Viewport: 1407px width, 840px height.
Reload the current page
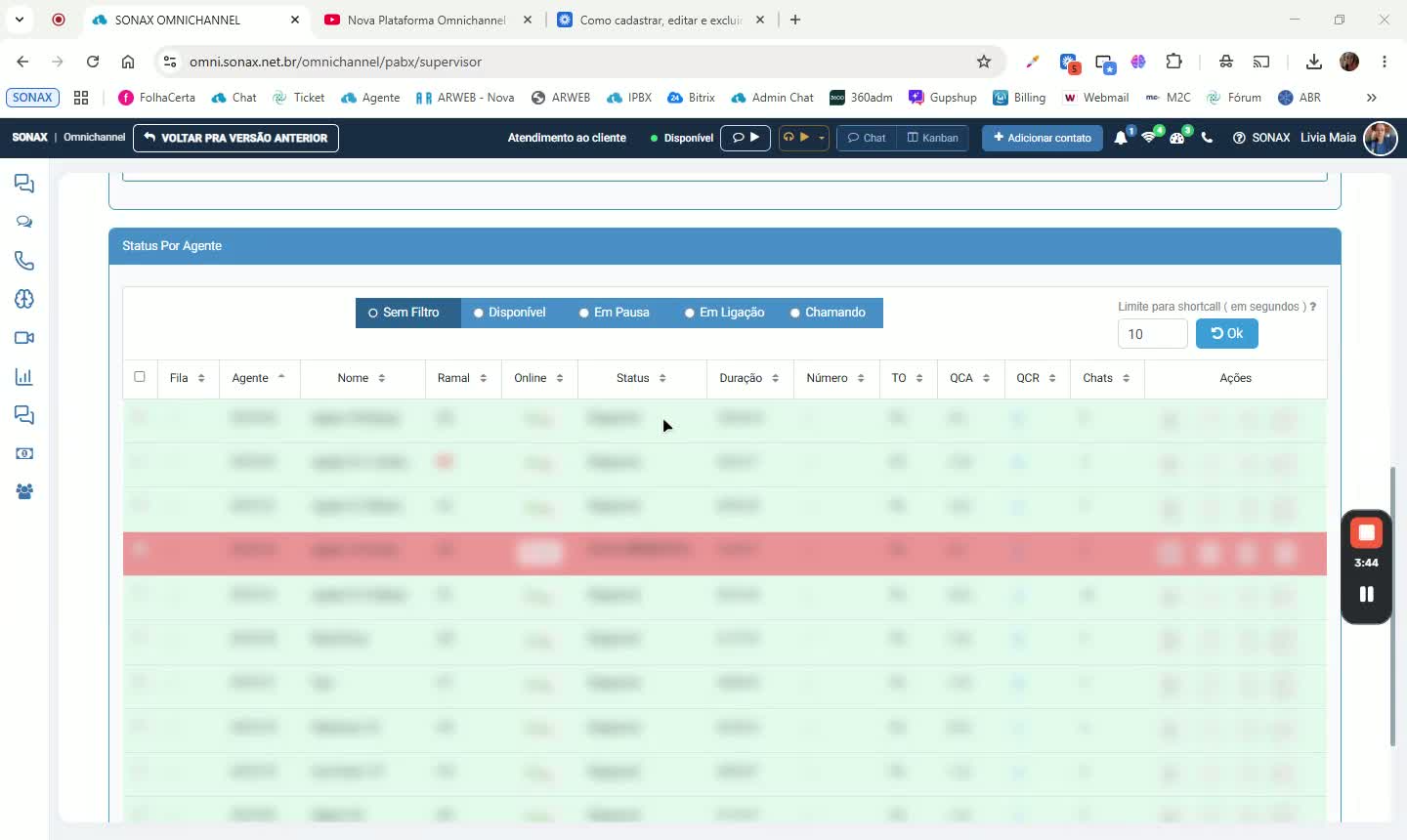(93, 62)
